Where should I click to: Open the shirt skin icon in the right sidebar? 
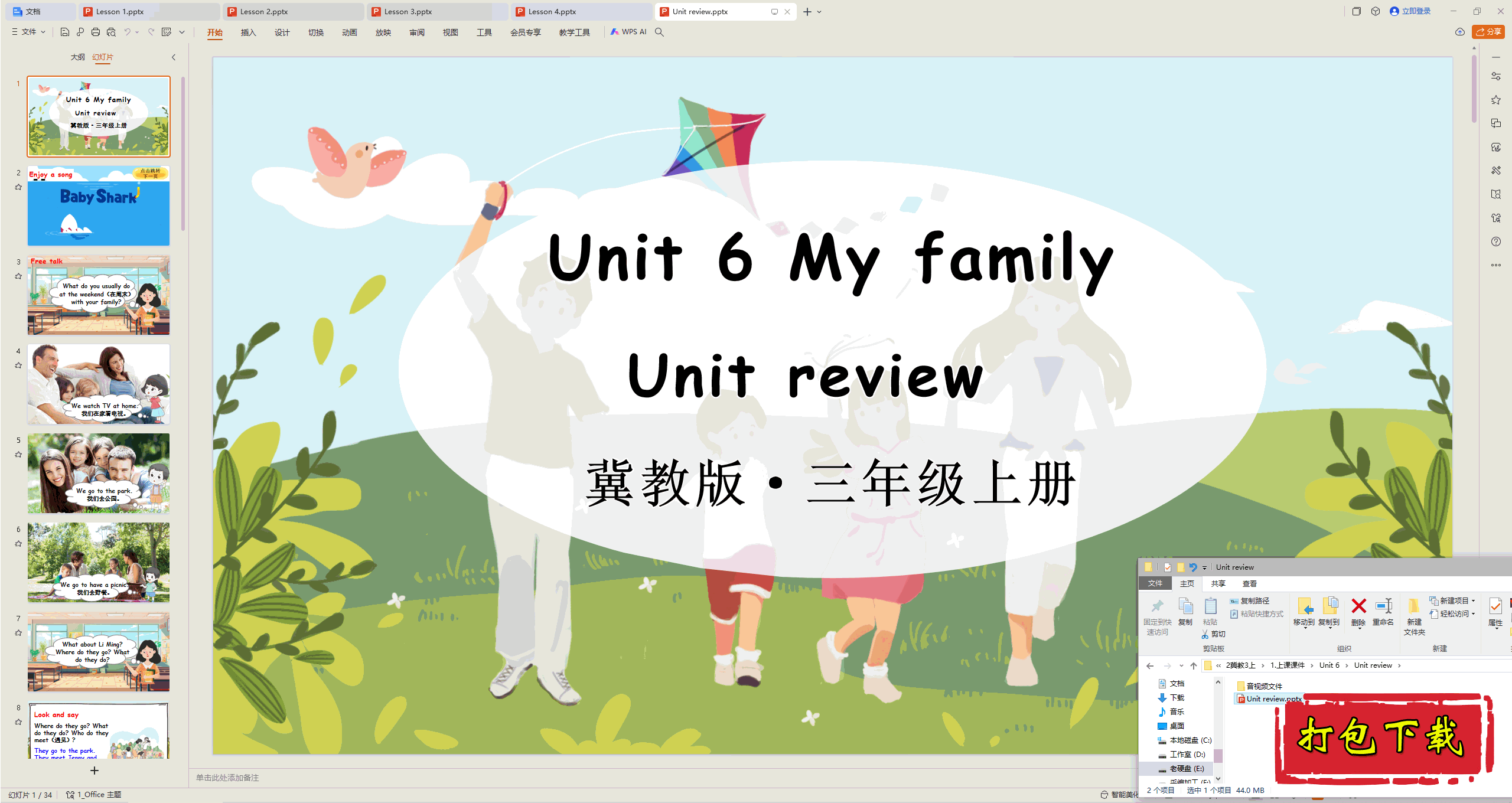click(x=1496, y=218)
